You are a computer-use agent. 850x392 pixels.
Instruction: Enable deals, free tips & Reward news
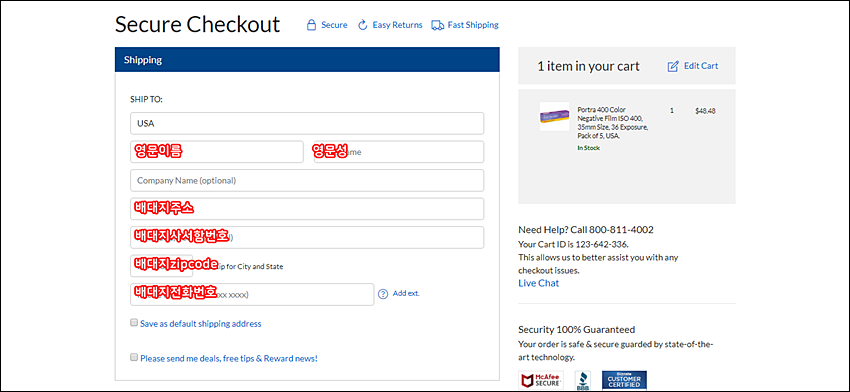tap(134, 357)
